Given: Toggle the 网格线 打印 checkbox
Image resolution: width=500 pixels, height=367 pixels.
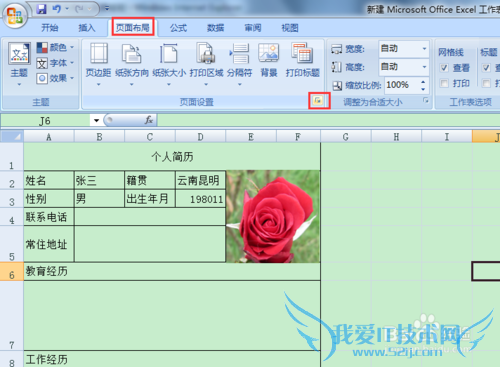Looking at the screenshot, I should [x=444, y=83].
